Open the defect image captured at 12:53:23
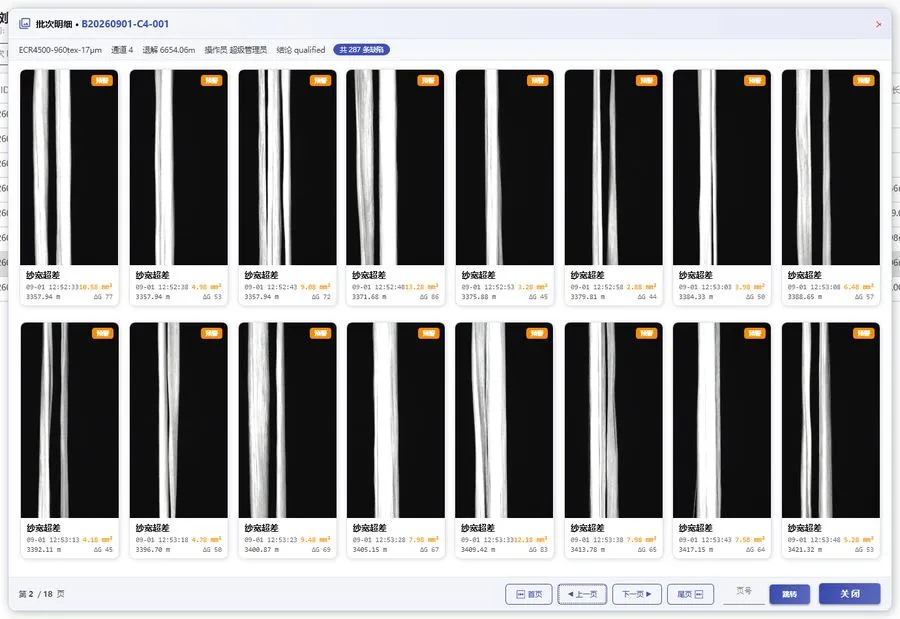 tap(288, 420)
